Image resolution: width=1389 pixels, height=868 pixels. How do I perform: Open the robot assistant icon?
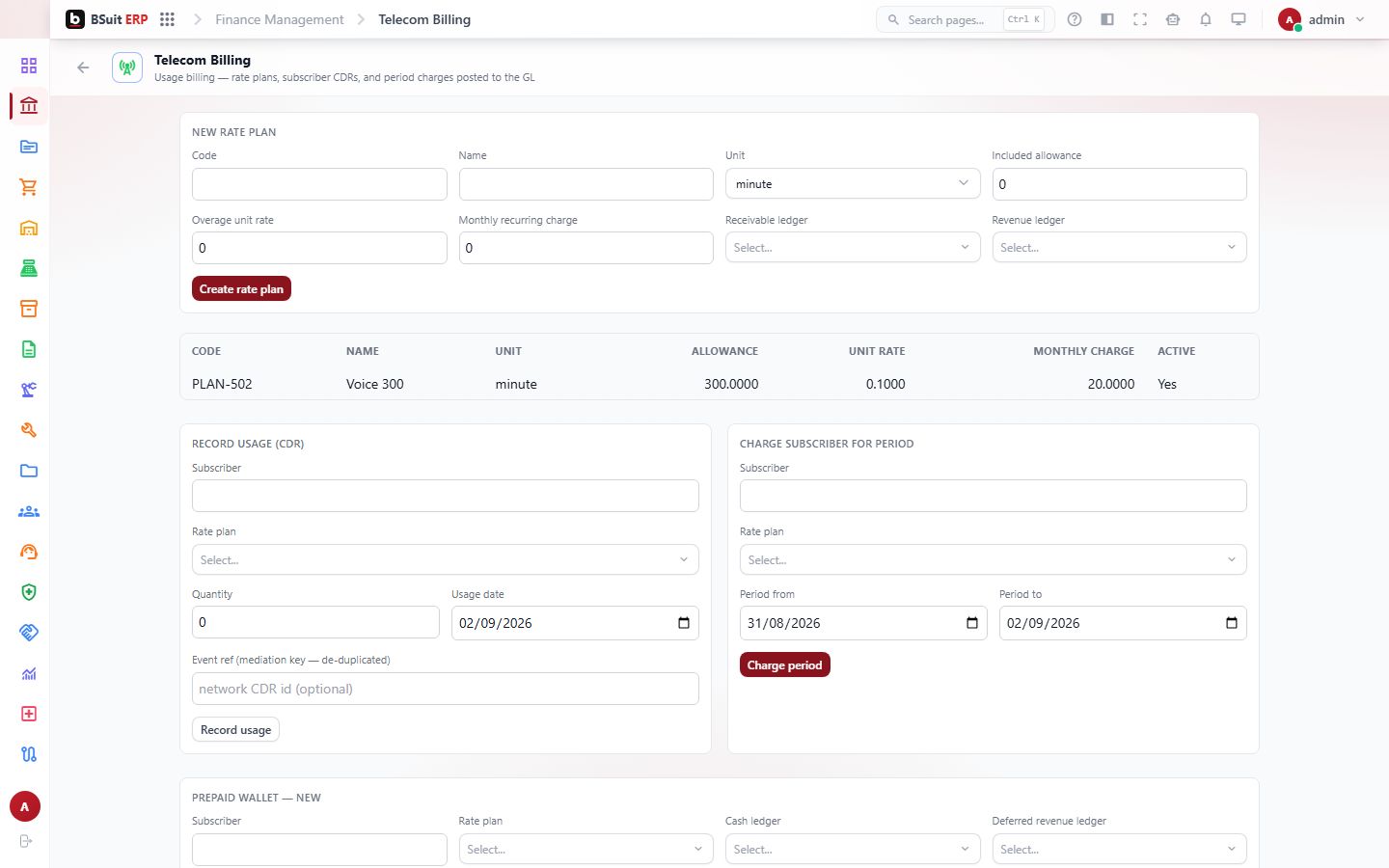coord(1173,19)
